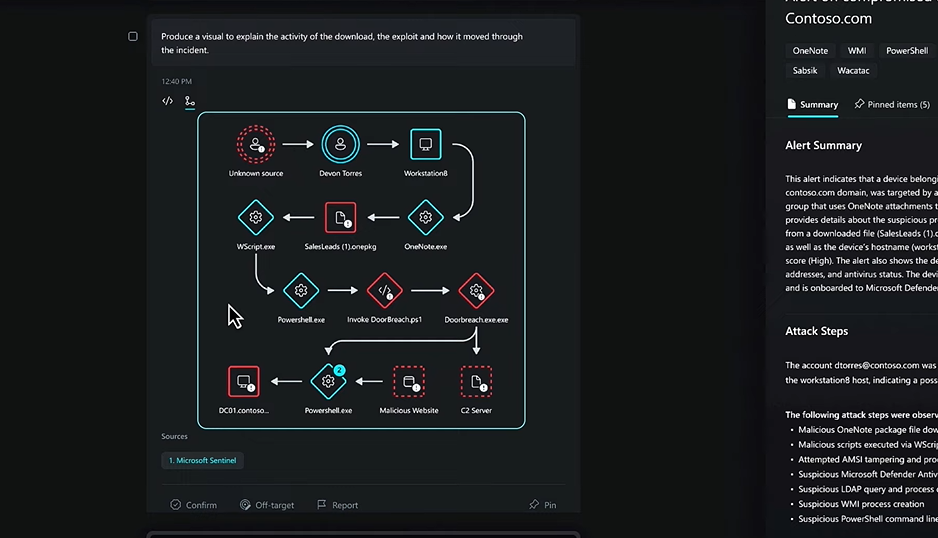The width and height of the screenshot is (938, 538).
Task: Open the Pinned items (5) tab
Action: pos(892,104)
